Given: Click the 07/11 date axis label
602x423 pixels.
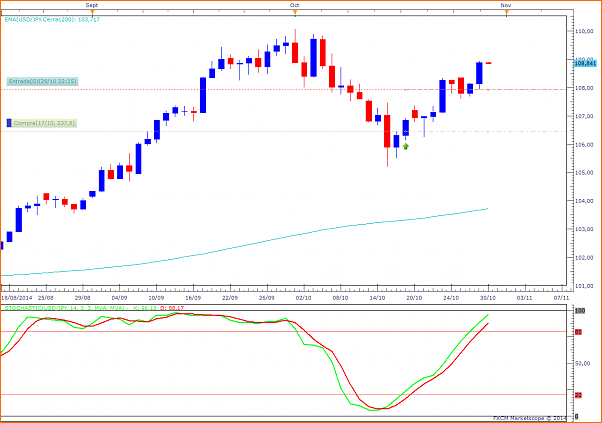Looking at the screenshot, I should pos(561,298).
